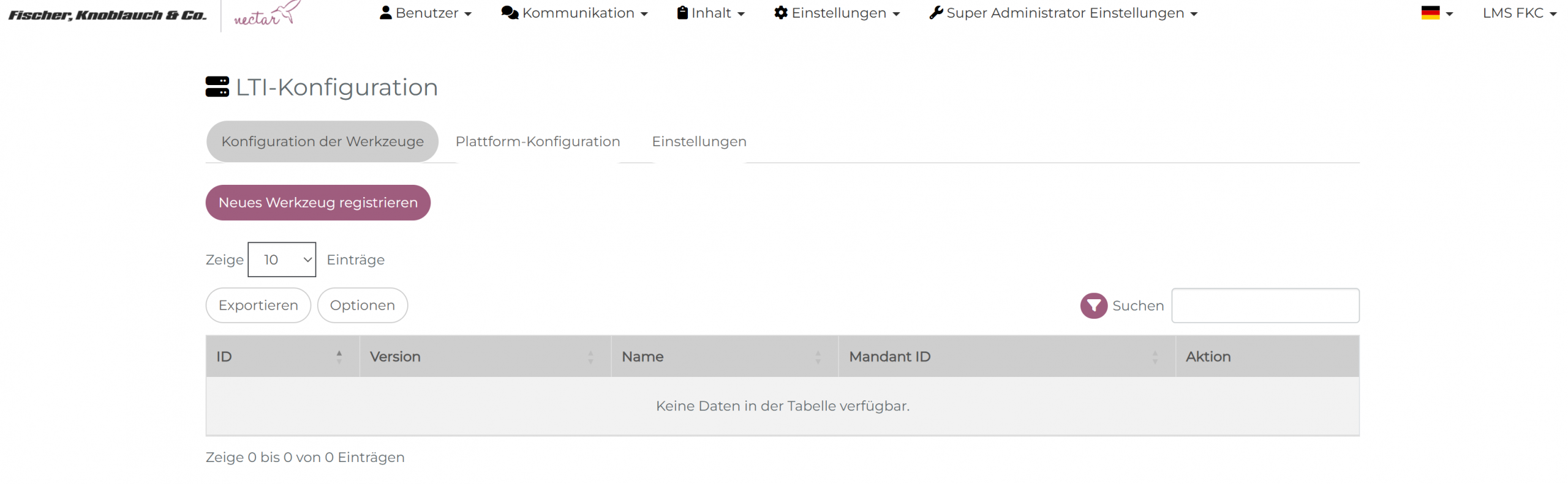Open the LMS FKC account dropdown
The height and width of the screenshot is (484, 1568).
tap(1518, 13)
